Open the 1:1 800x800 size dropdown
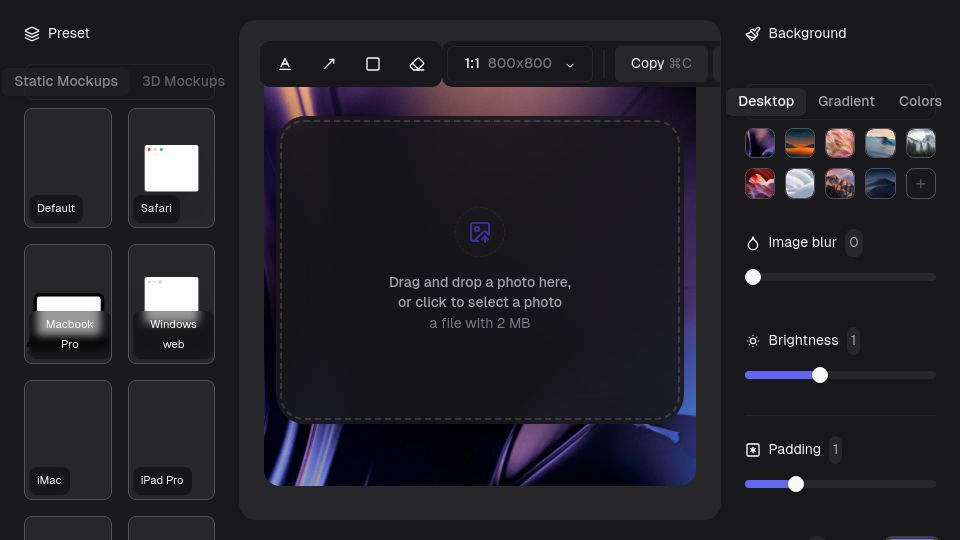Screen dimensions: 960x540 pyautogui.click(x=520, y=64)
